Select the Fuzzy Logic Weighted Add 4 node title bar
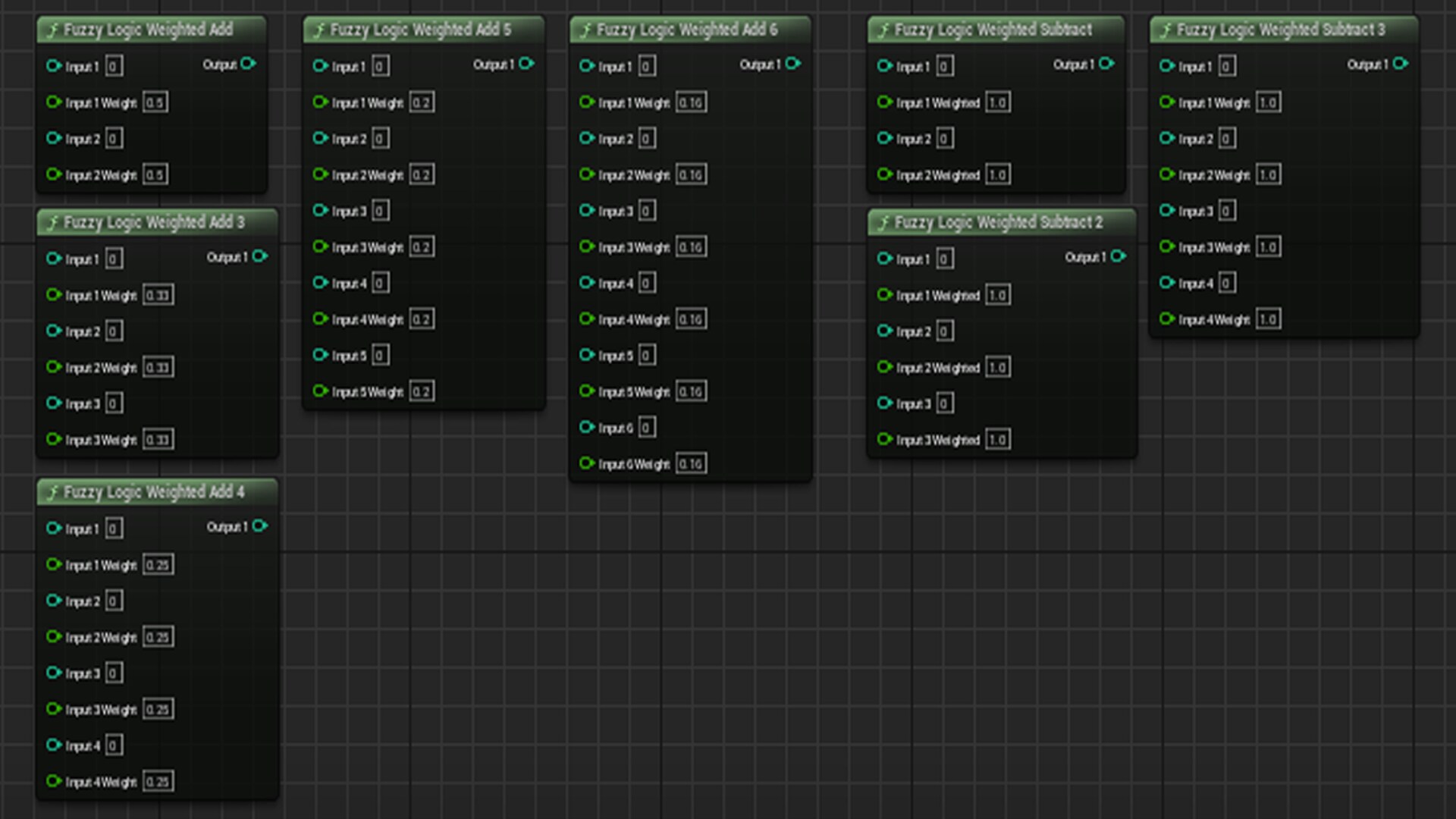This screenshot has width=1456, height=819. (x=155, y=491)
